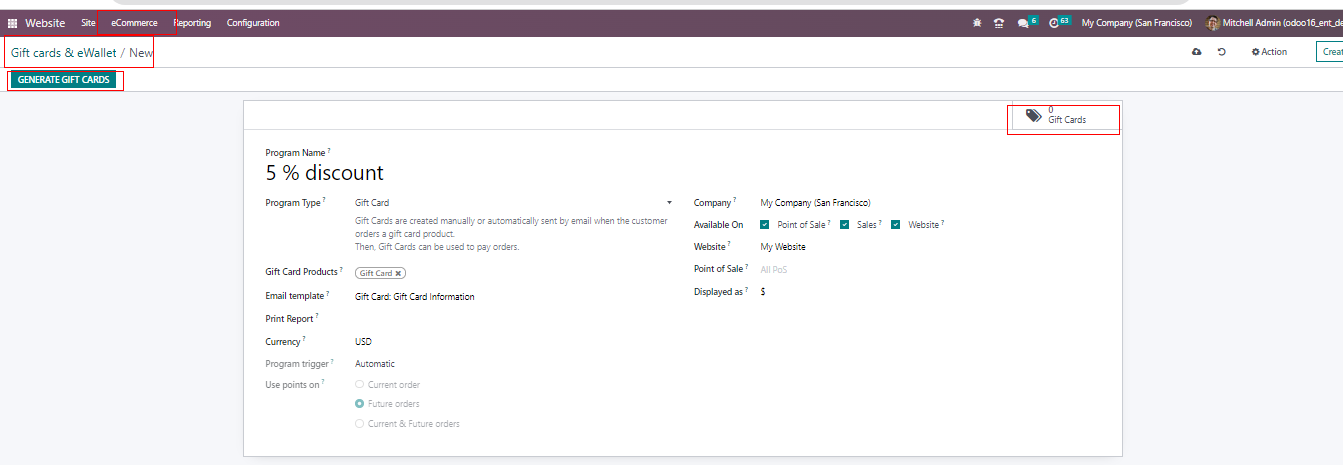The image size is (1343, 465).
Task: Open the Configuration menu
Action: pyautogui.click(x=253, y=23)
